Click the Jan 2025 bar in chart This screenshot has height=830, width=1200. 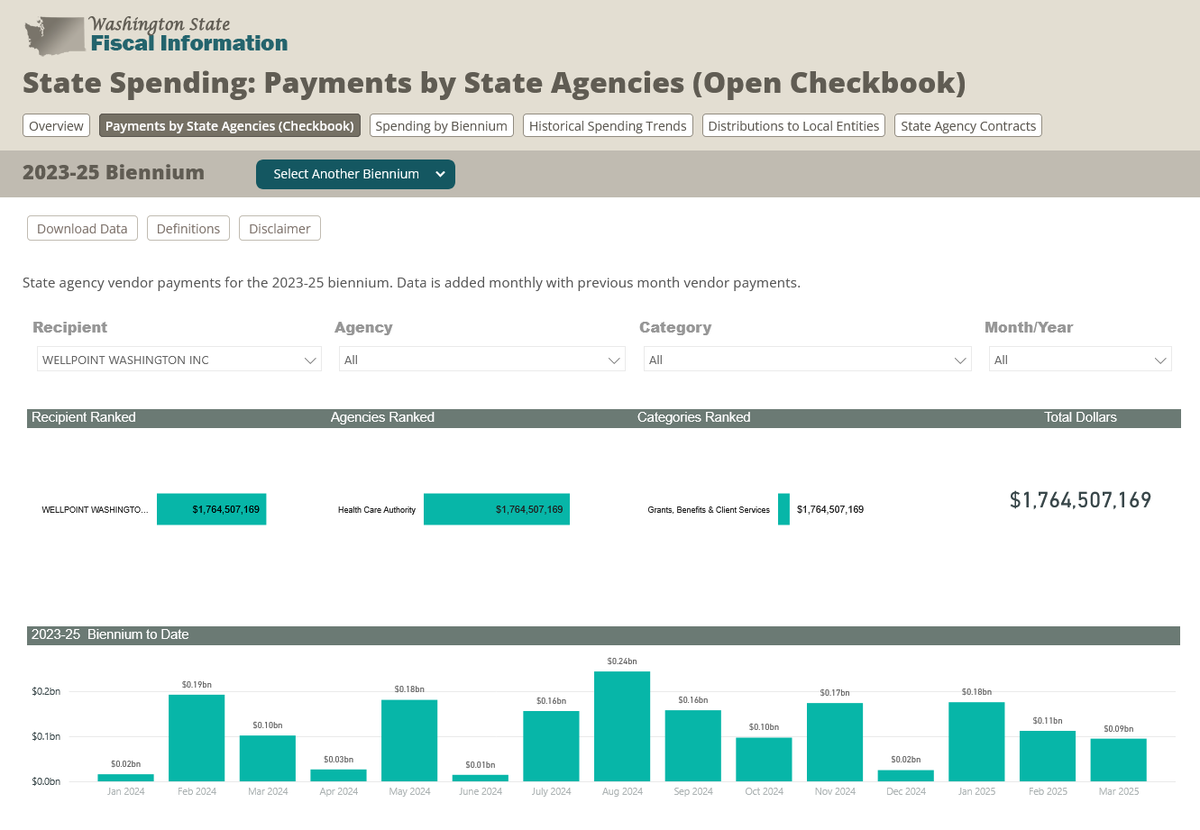click(977, 741)
